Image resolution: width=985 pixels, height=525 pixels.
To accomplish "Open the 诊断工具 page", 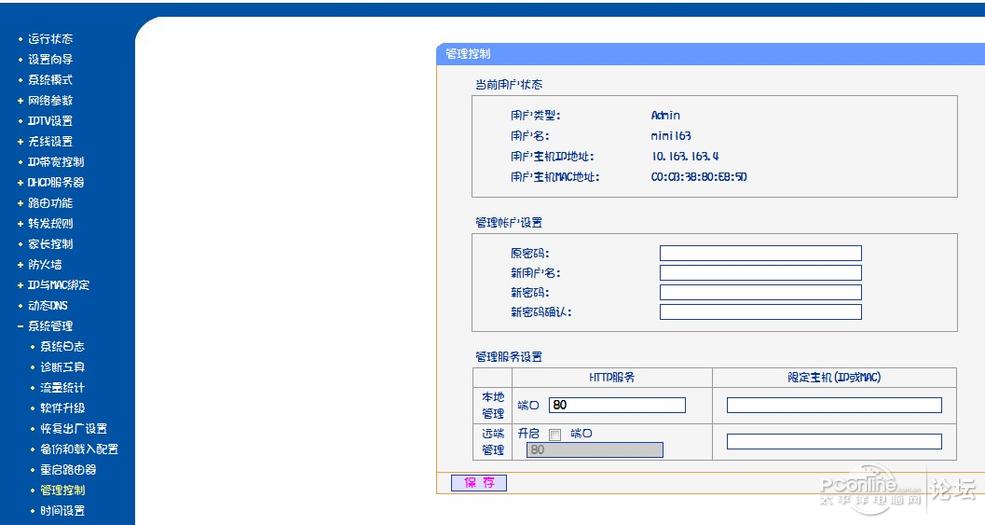I will pos(62,367).
